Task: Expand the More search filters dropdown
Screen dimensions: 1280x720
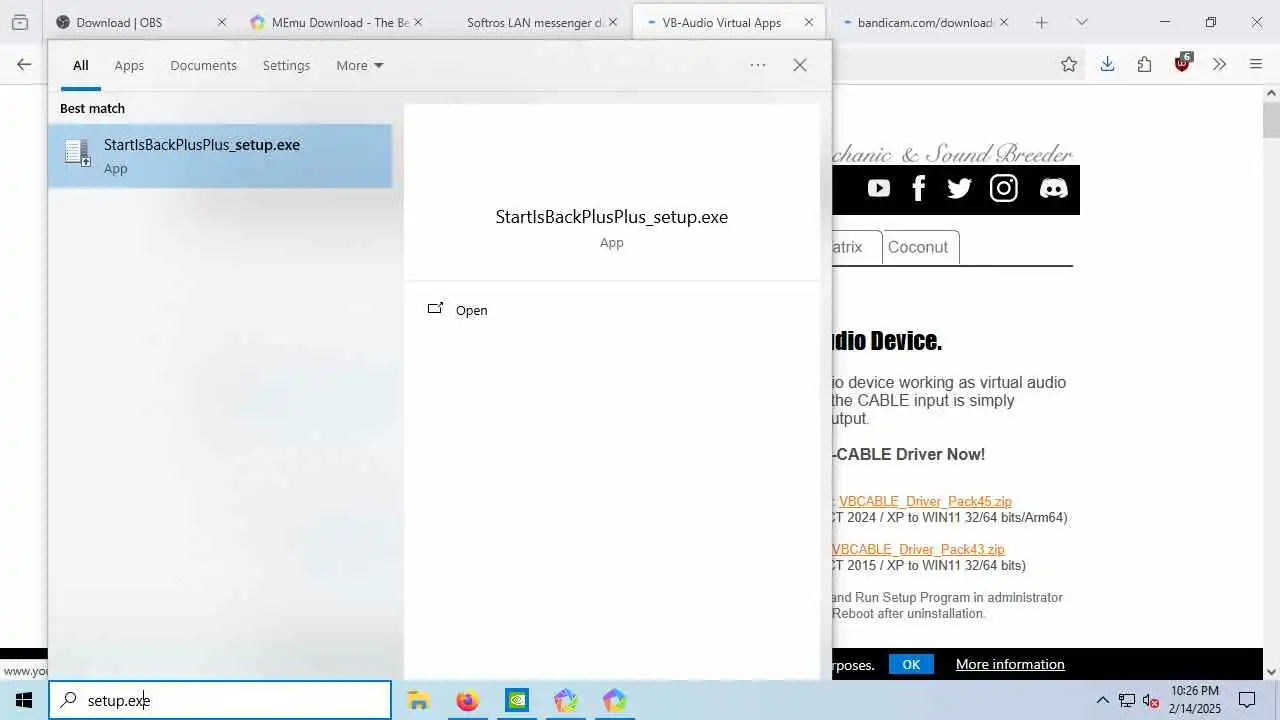Action: pyautogui.click(x=359, y=65)
